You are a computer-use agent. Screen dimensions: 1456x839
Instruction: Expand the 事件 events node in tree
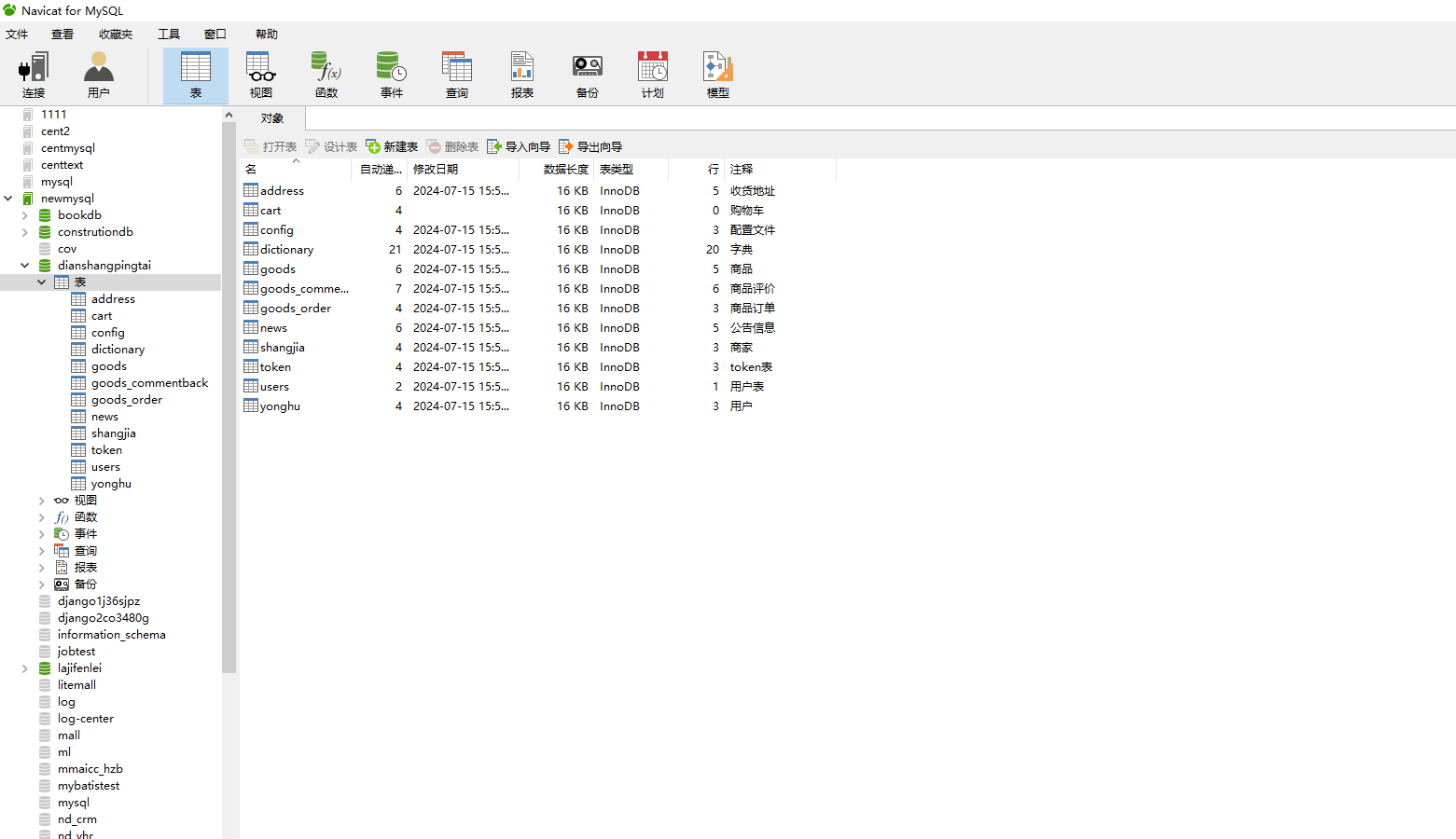[42, 534]
